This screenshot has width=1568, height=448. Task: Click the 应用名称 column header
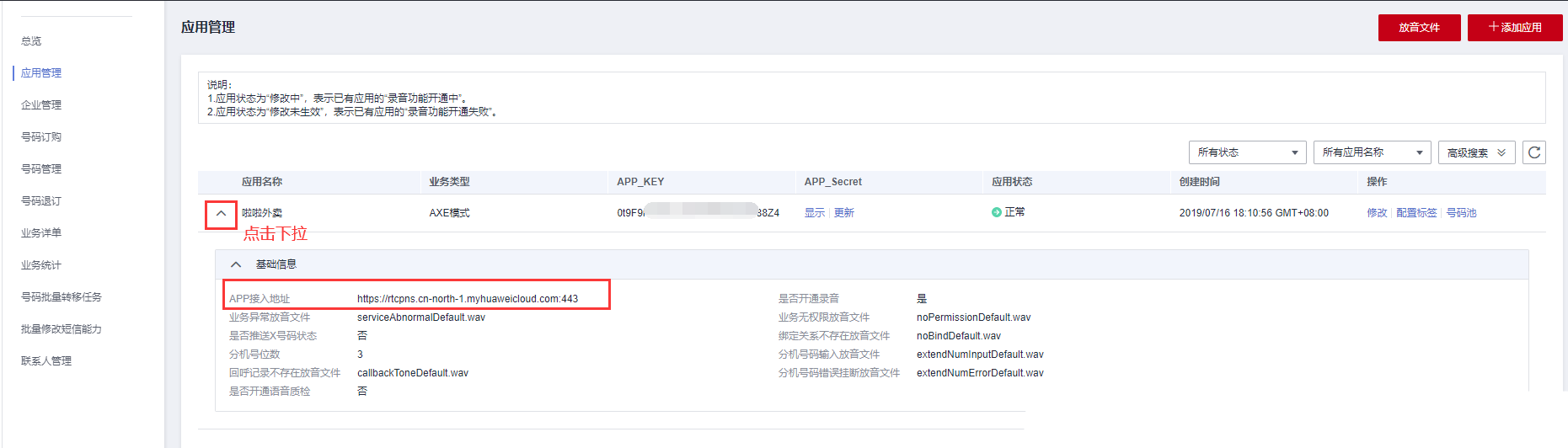point(262,182)
